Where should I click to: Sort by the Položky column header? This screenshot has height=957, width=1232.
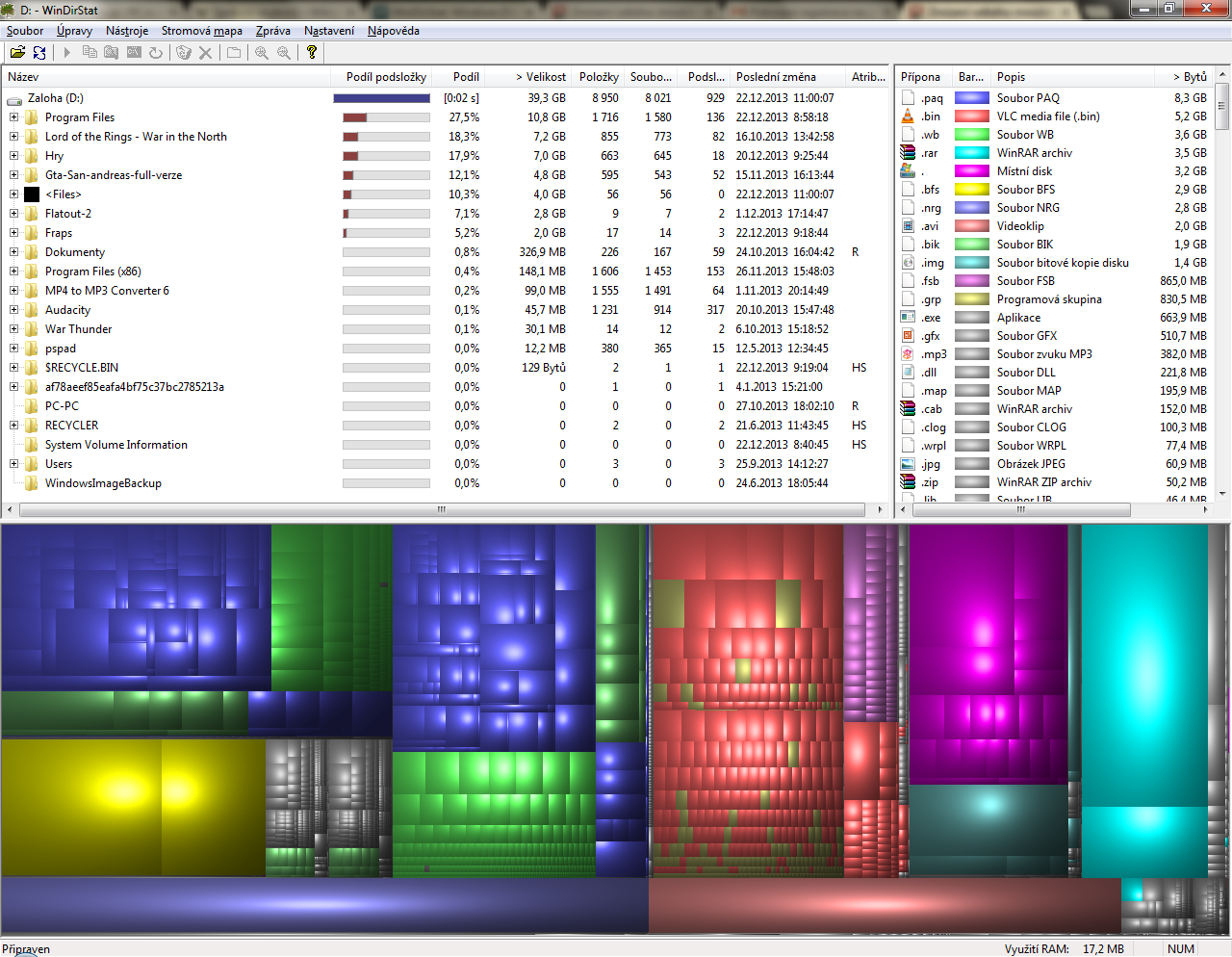click(598, 77)
